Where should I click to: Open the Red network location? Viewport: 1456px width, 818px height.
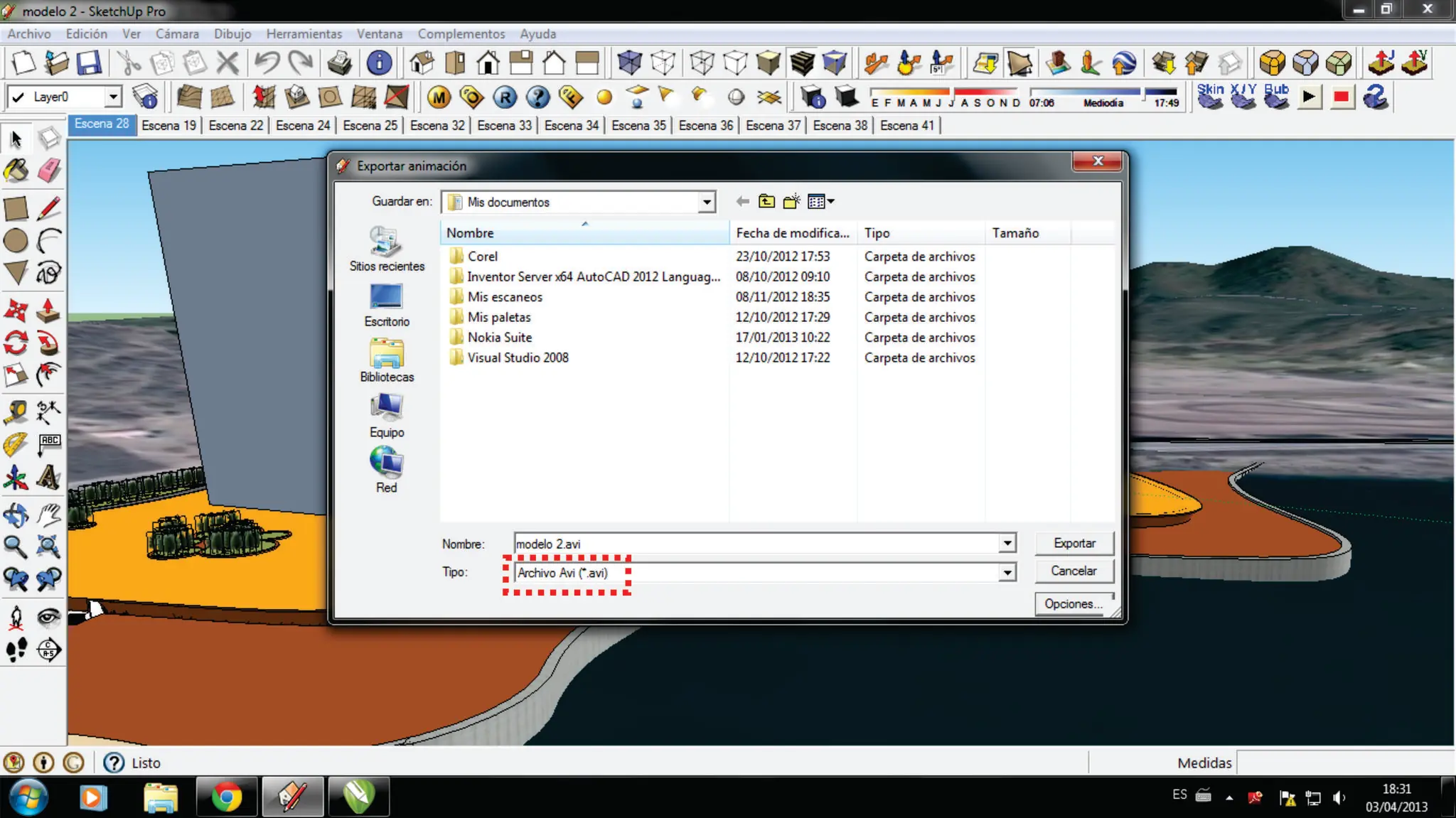[387, 470]
